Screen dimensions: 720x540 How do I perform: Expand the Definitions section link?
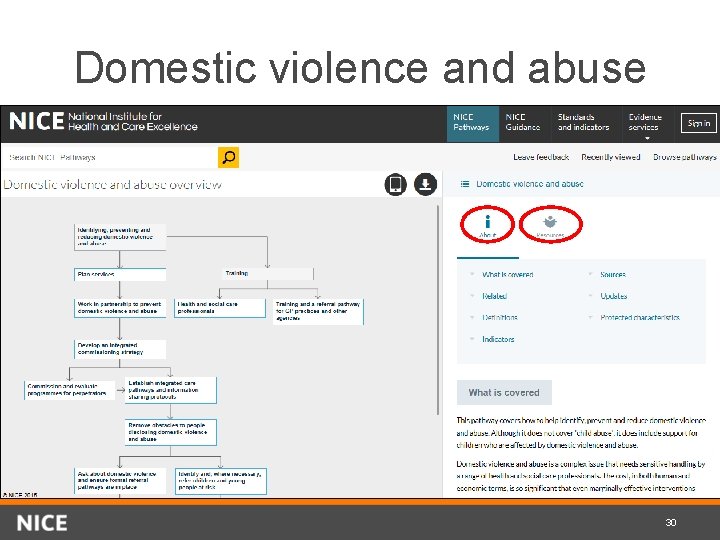(500, 317)
